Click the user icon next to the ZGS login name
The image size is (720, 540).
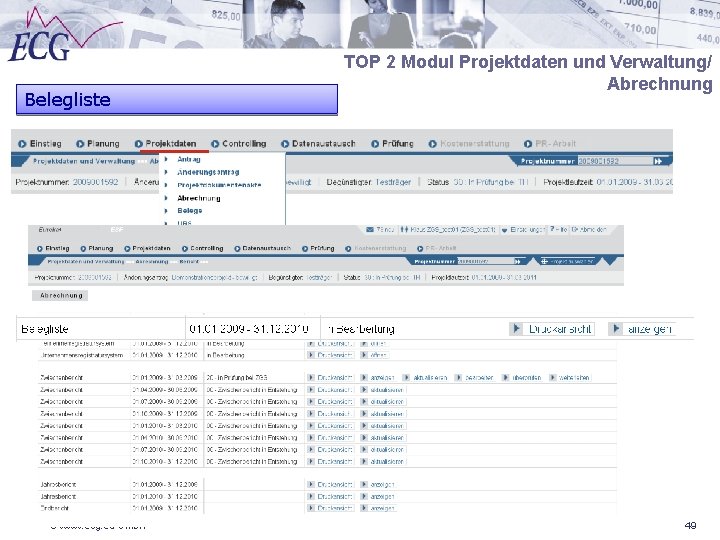(404, 230)
